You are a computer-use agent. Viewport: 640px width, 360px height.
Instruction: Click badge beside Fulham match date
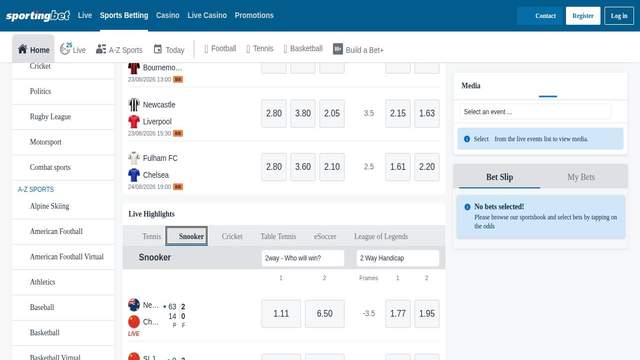[x=178, y=187]
